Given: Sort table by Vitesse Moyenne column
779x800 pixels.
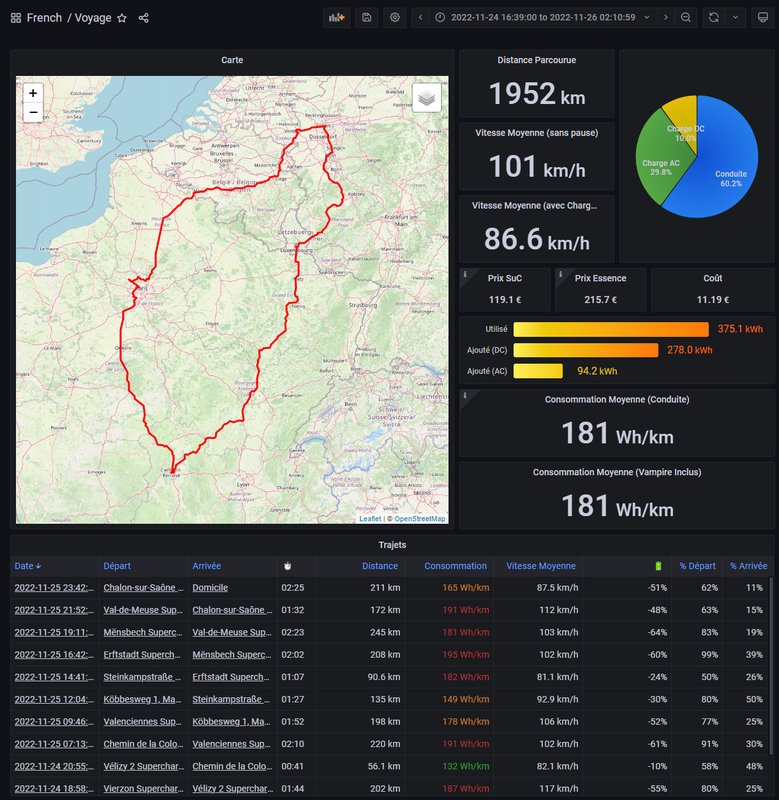Looking at the screenshot, I should coord(541,566).
